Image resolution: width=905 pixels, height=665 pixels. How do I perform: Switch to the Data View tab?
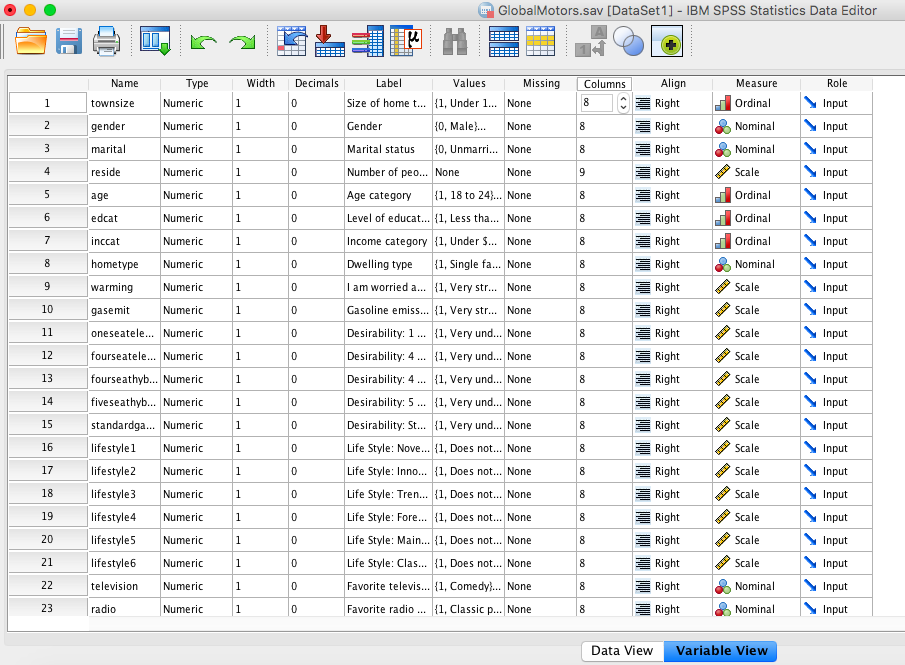622,651
